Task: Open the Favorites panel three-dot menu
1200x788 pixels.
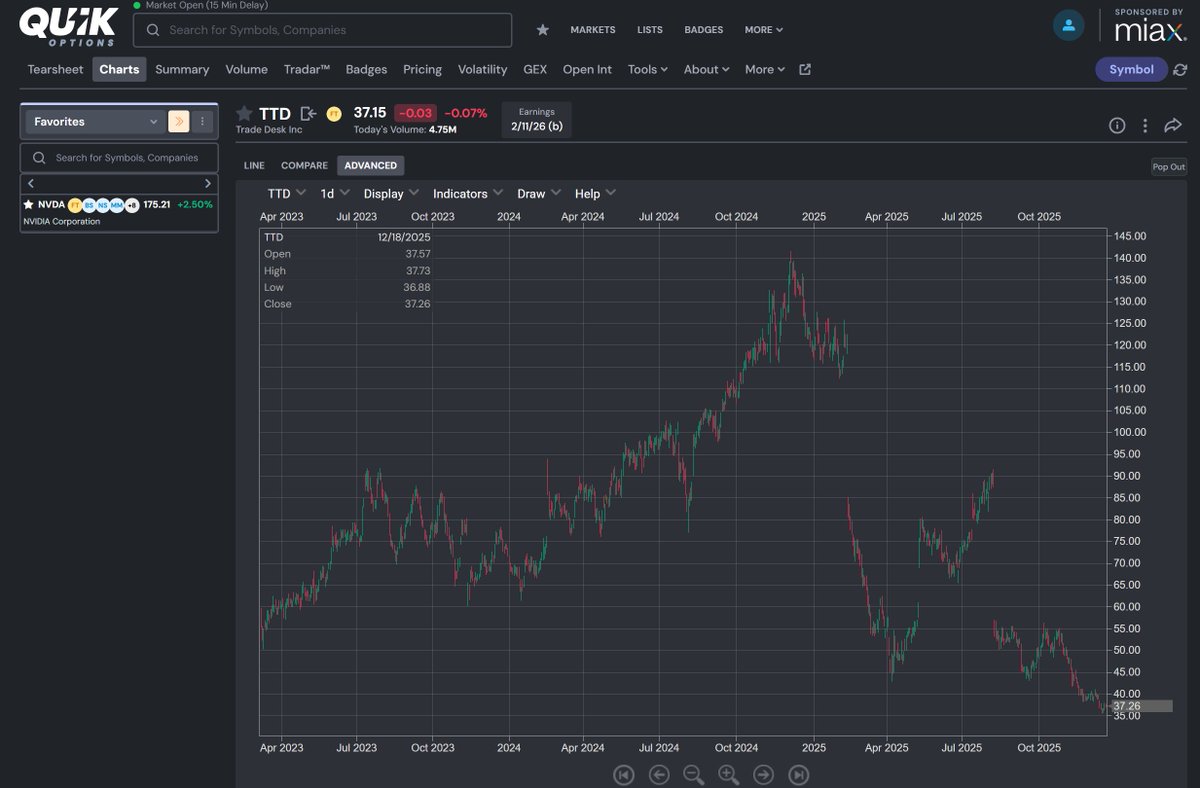Action: (202, 121)
